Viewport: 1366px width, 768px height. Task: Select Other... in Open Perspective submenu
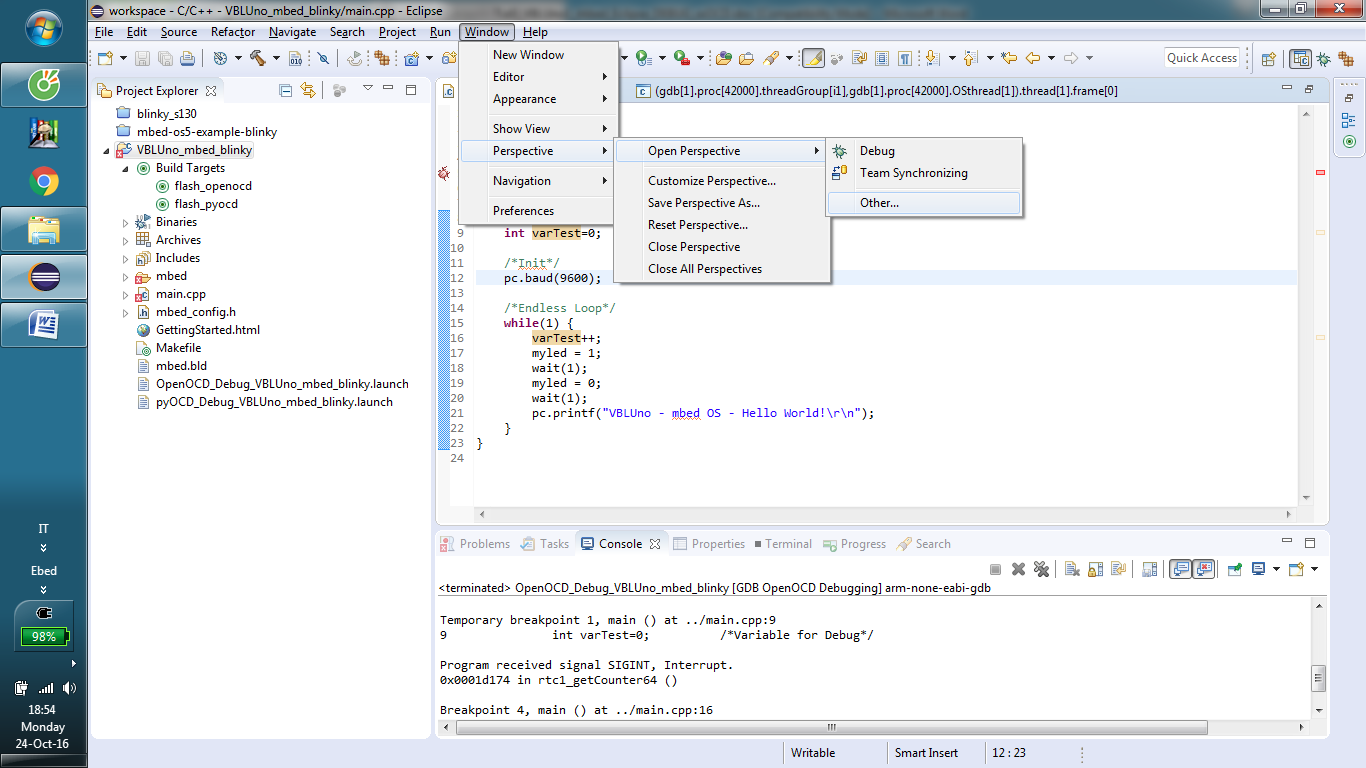(x=923, y=203)
